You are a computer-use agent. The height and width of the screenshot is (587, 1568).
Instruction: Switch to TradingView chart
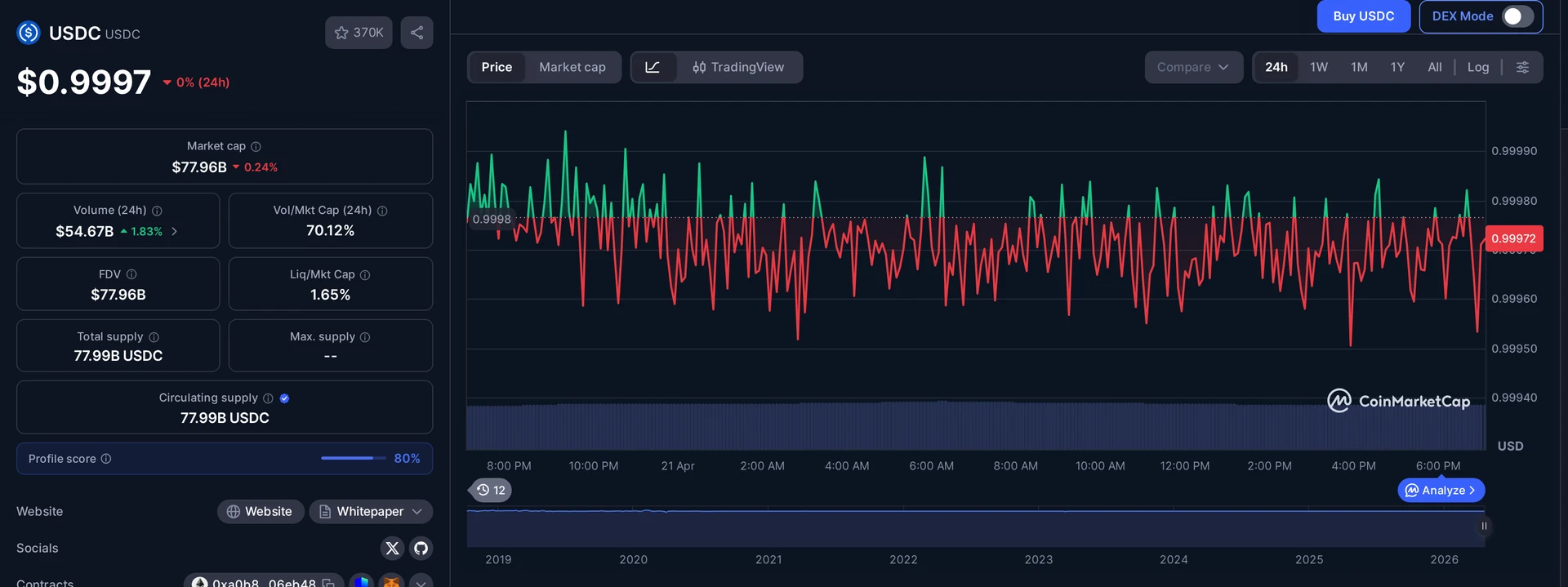(738, 67)
